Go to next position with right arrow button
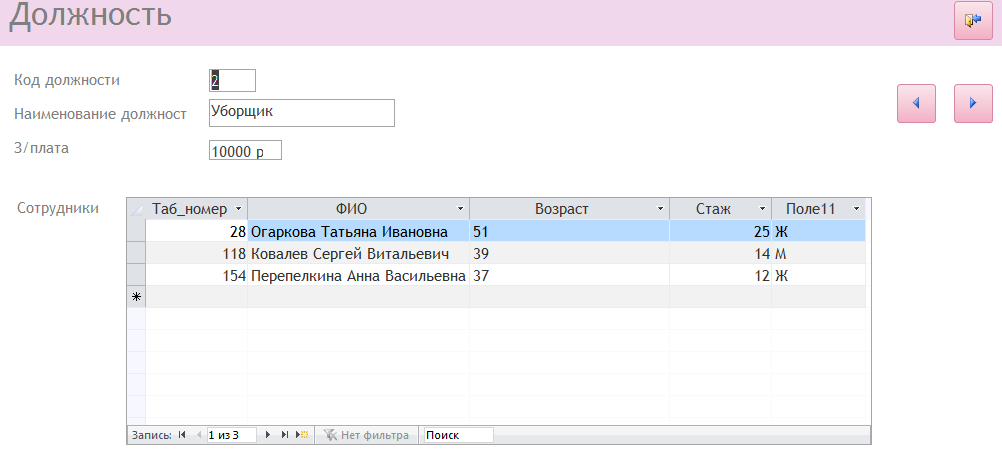Screen dimensions: 1002x455 tap(973, 103)
